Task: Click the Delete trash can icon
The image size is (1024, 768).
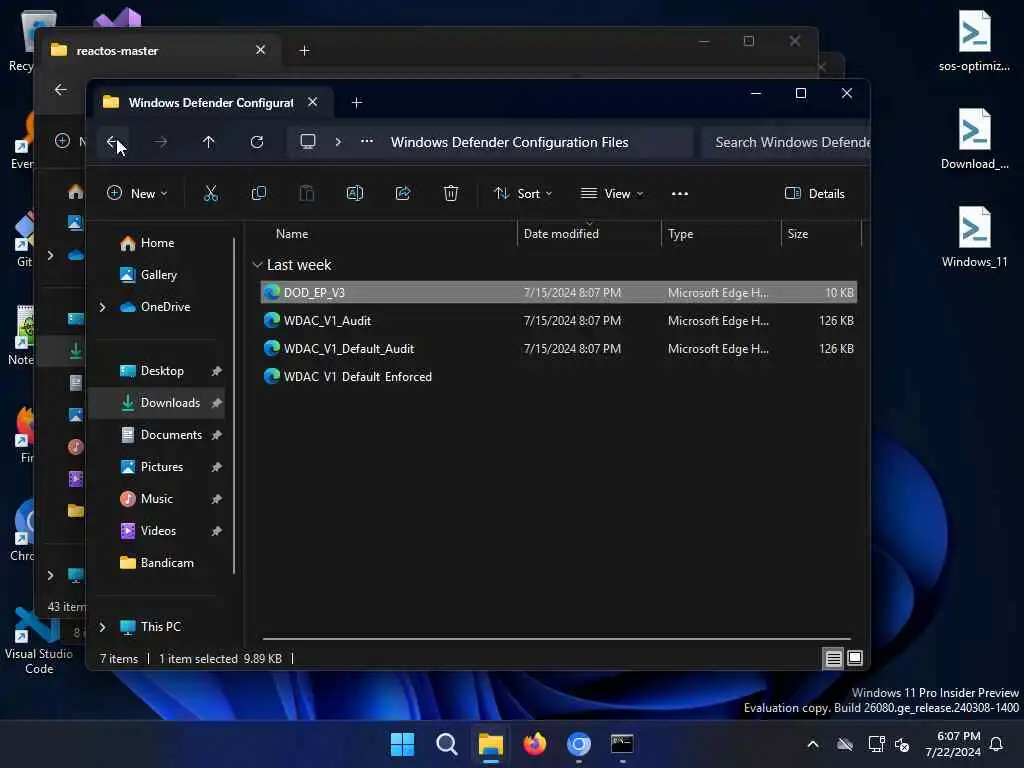Action: click(x=451, y=193)
